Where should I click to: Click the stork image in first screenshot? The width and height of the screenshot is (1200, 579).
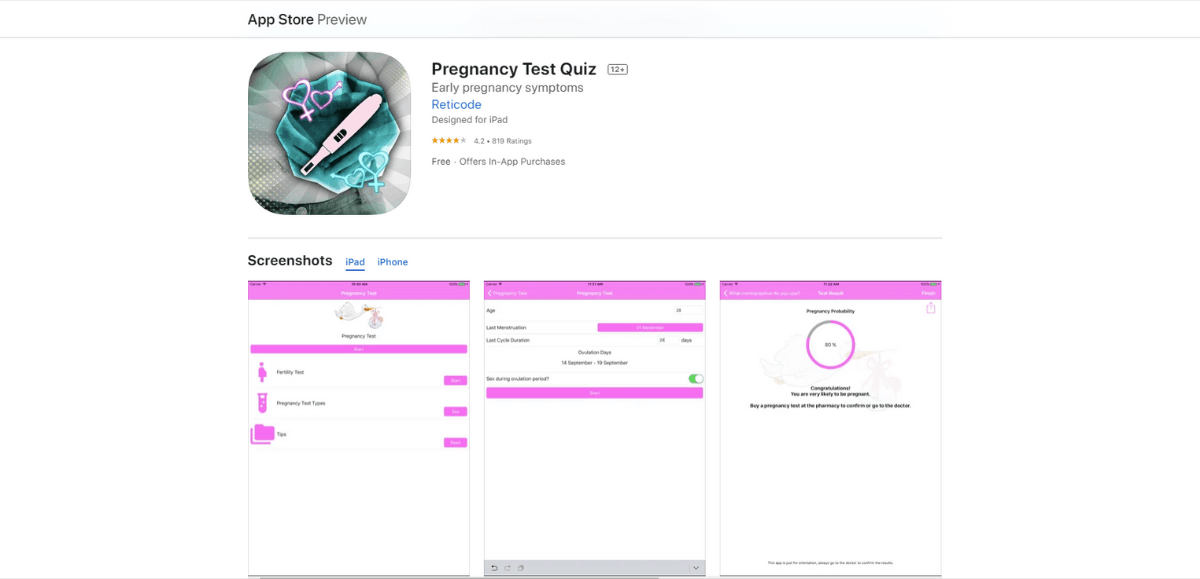point(359,316)
